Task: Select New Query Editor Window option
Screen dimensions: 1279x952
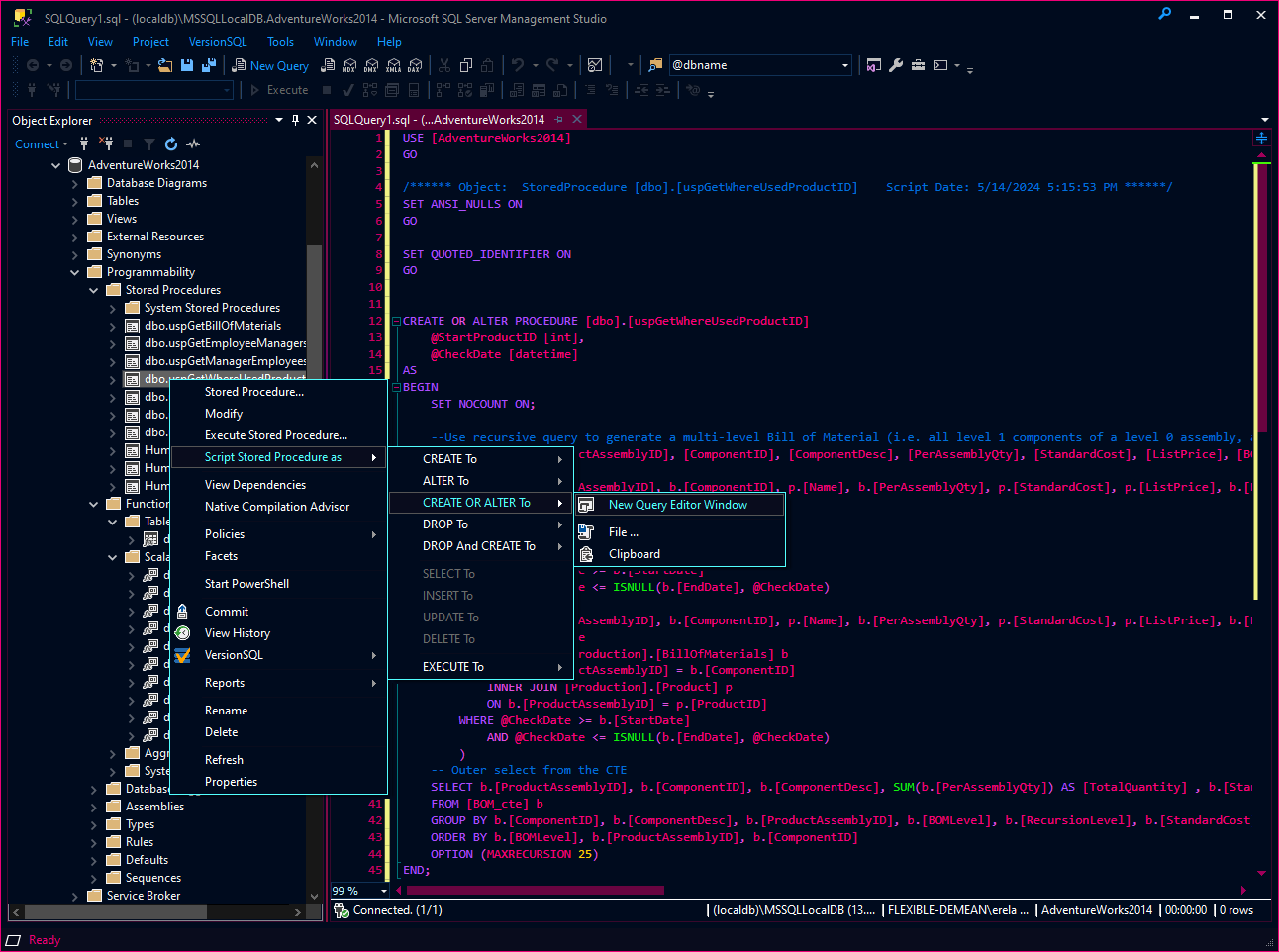Action: [x=677, y=505]
